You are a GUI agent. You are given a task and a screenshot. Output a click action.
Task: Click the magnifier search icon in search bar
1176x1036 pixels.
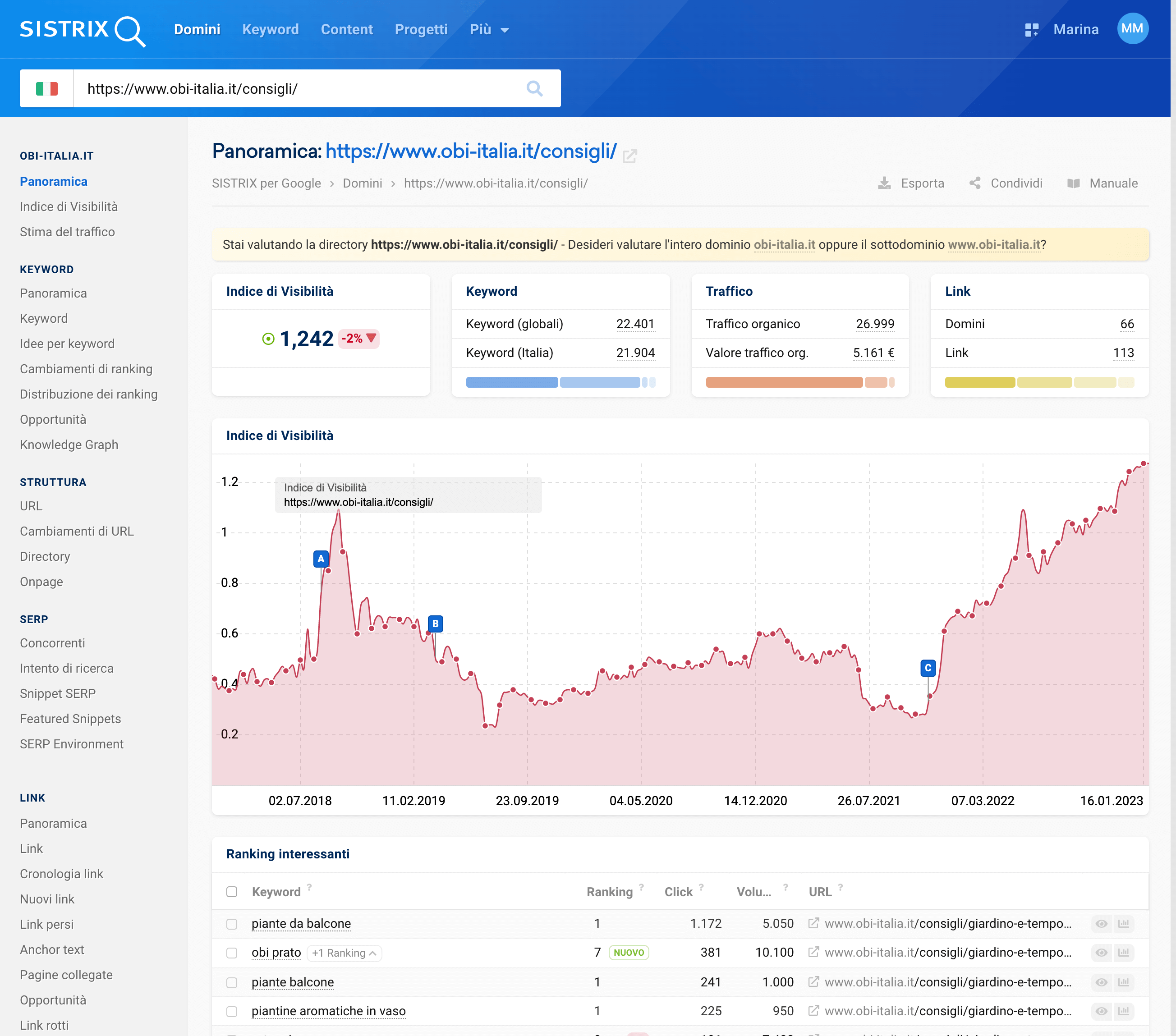[534, 88]
